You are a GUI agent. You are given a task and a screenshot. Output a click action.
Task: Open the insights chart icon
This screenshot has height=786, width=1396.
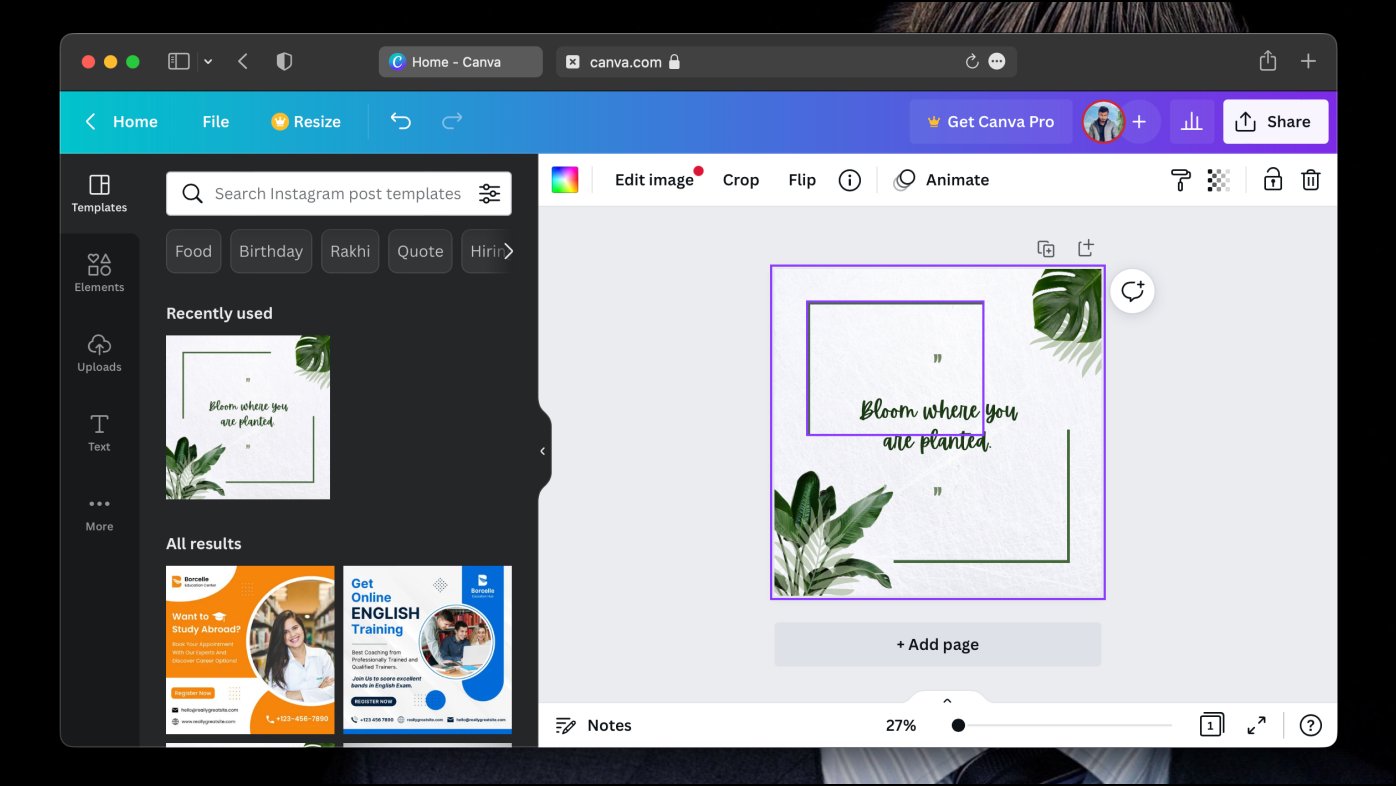click(x=1191, y=121)
